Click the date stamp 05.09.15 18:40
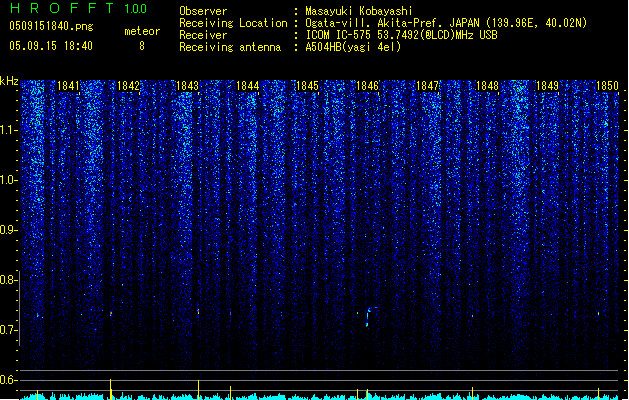Image resolution: width=629 pixels, height=400 pixels. 51,46
